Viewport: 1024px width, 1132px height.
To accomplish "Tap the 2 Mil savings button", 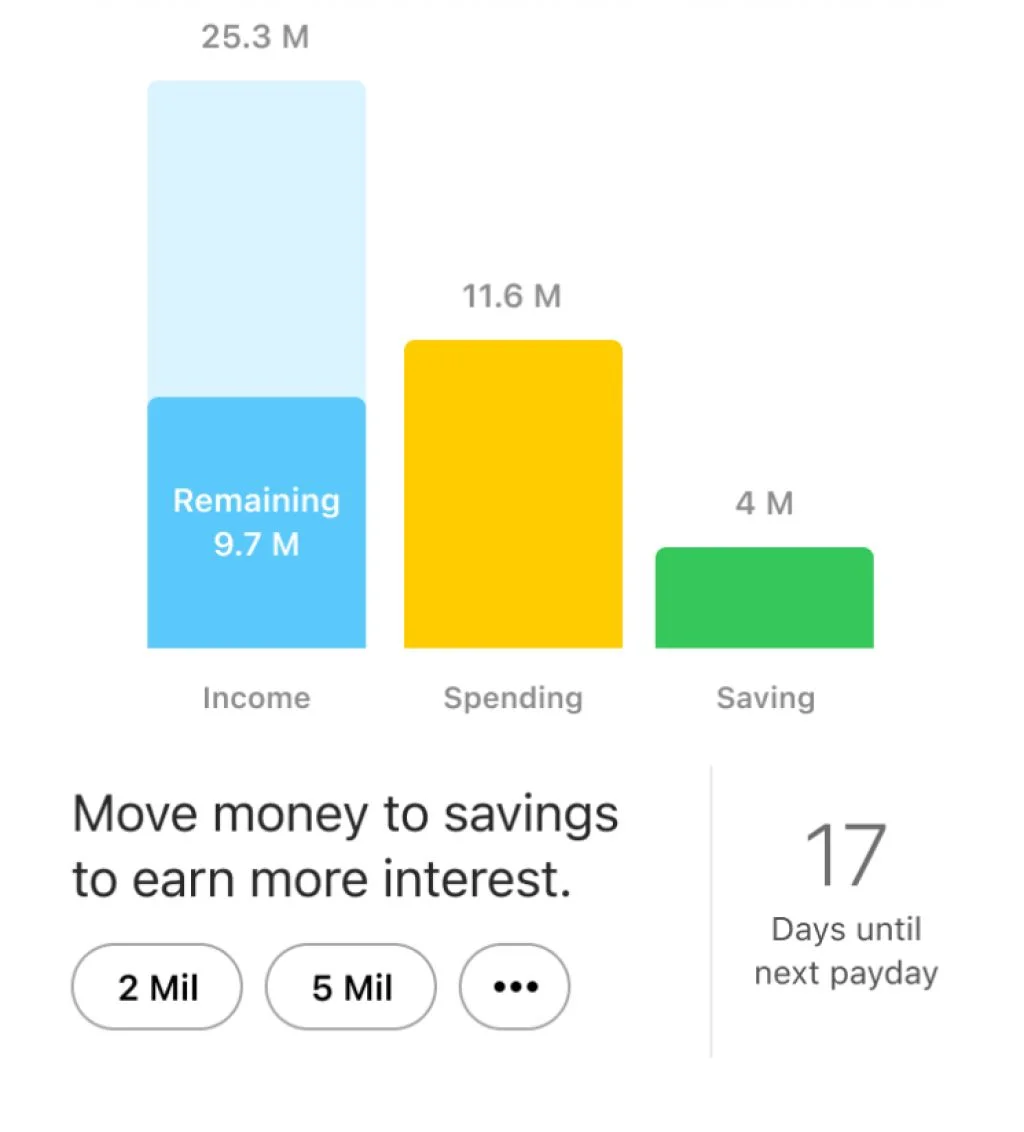I will click(157, 987).
